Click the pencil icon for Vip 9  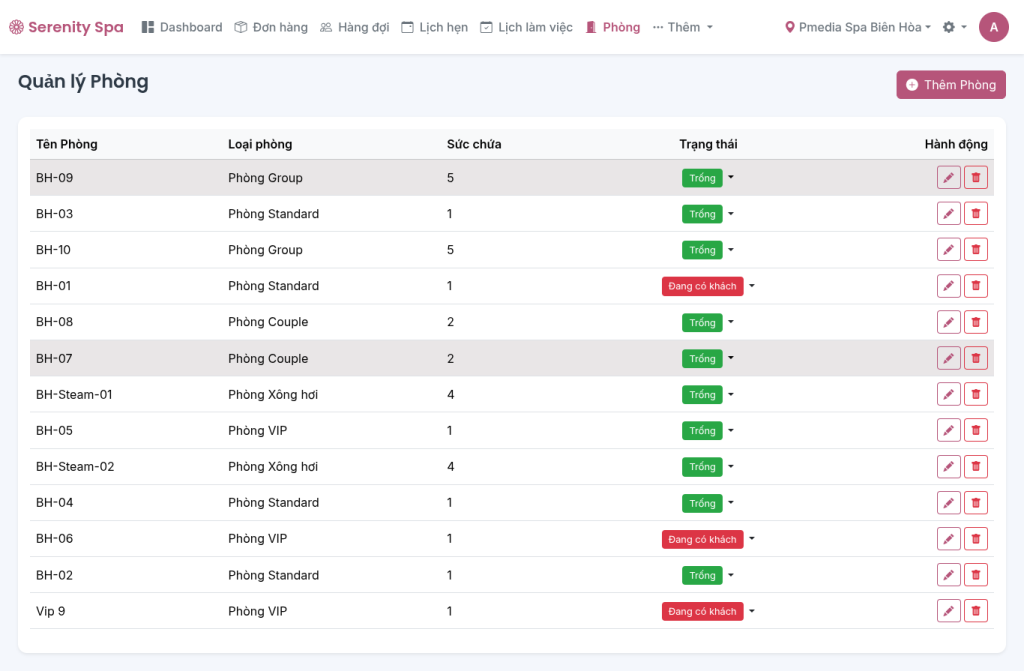point(948,611)
